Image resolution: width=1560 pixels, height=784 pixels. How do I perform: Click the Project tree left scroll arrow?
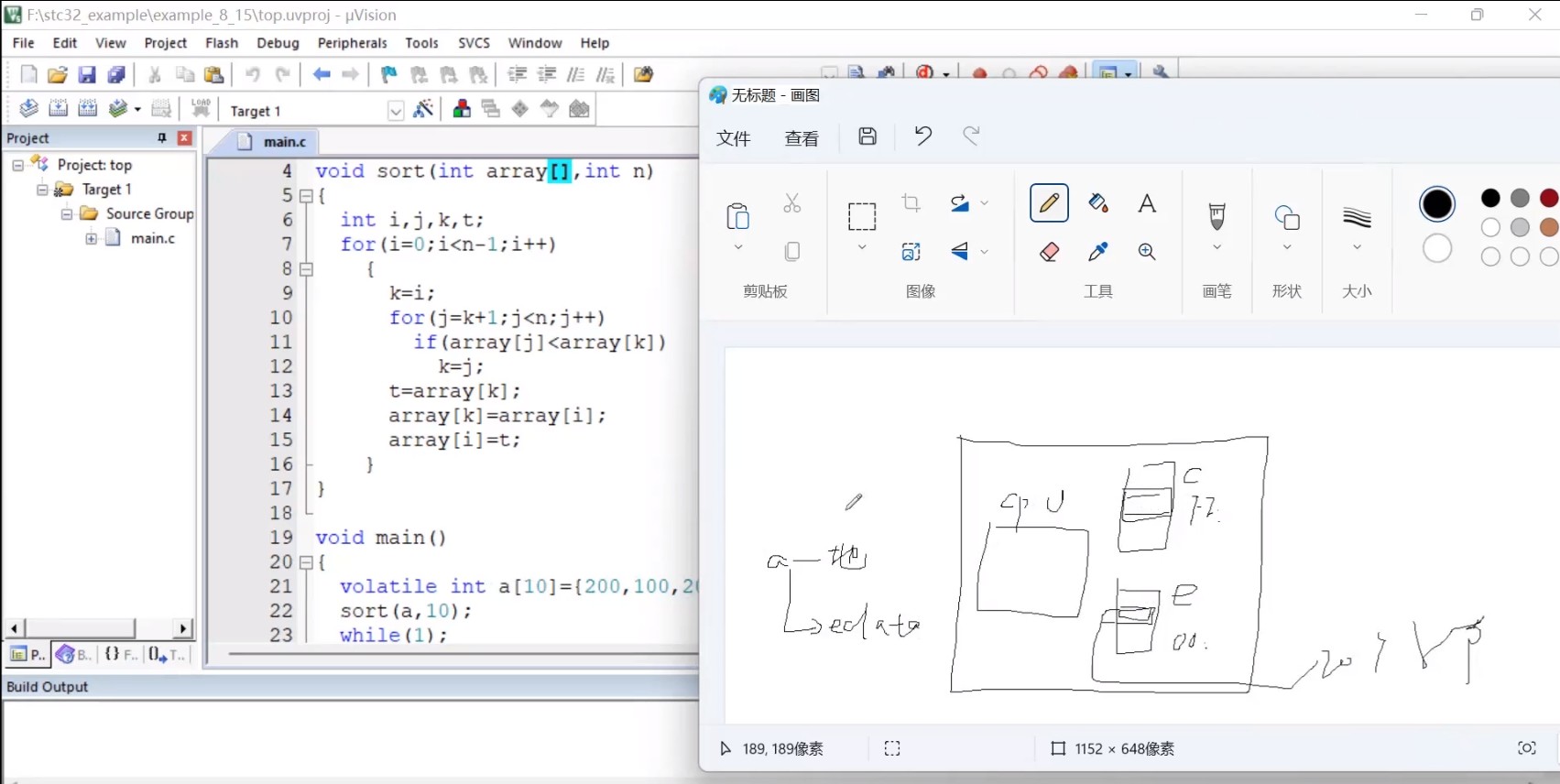tap(14, 628)
